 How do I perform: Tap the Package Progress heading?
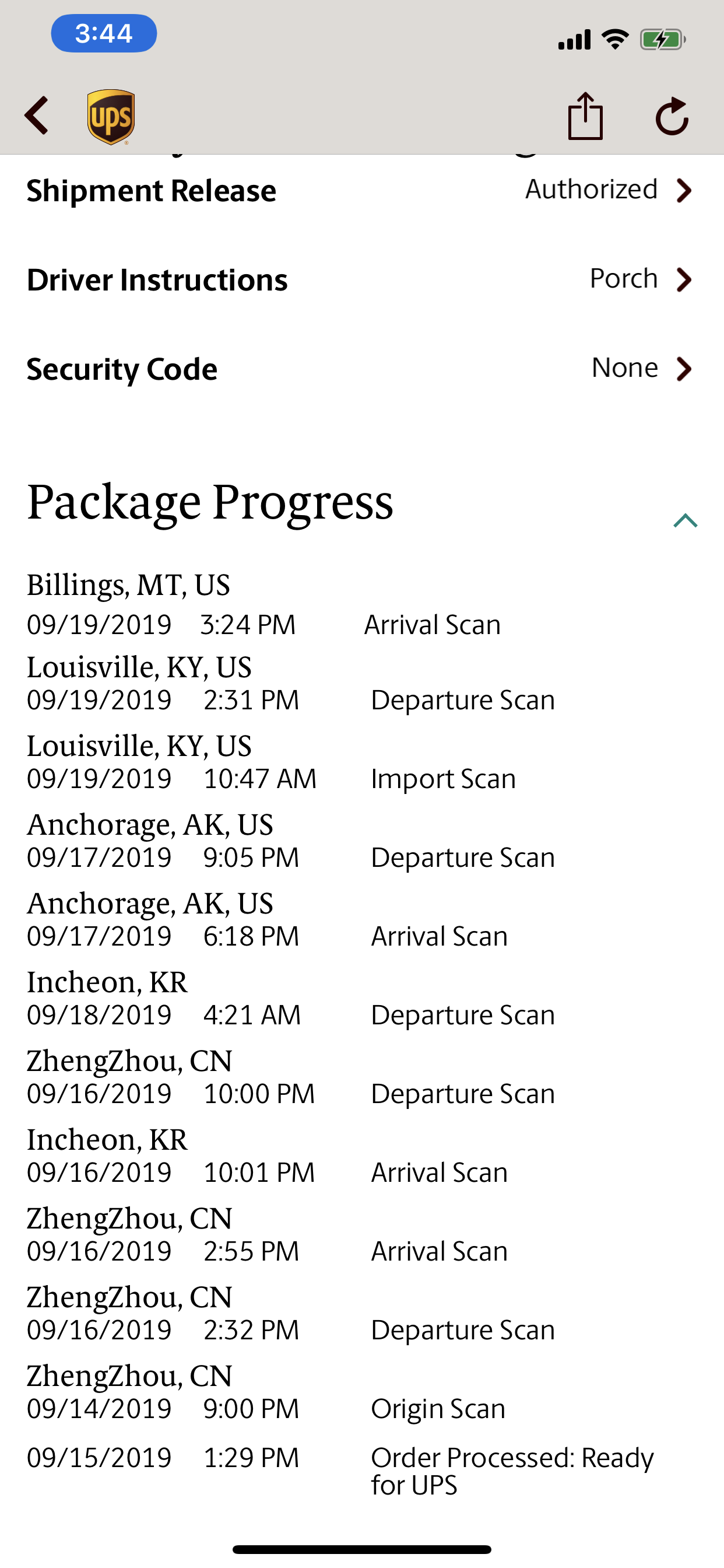pyautogui.click(x=210, y=503)
